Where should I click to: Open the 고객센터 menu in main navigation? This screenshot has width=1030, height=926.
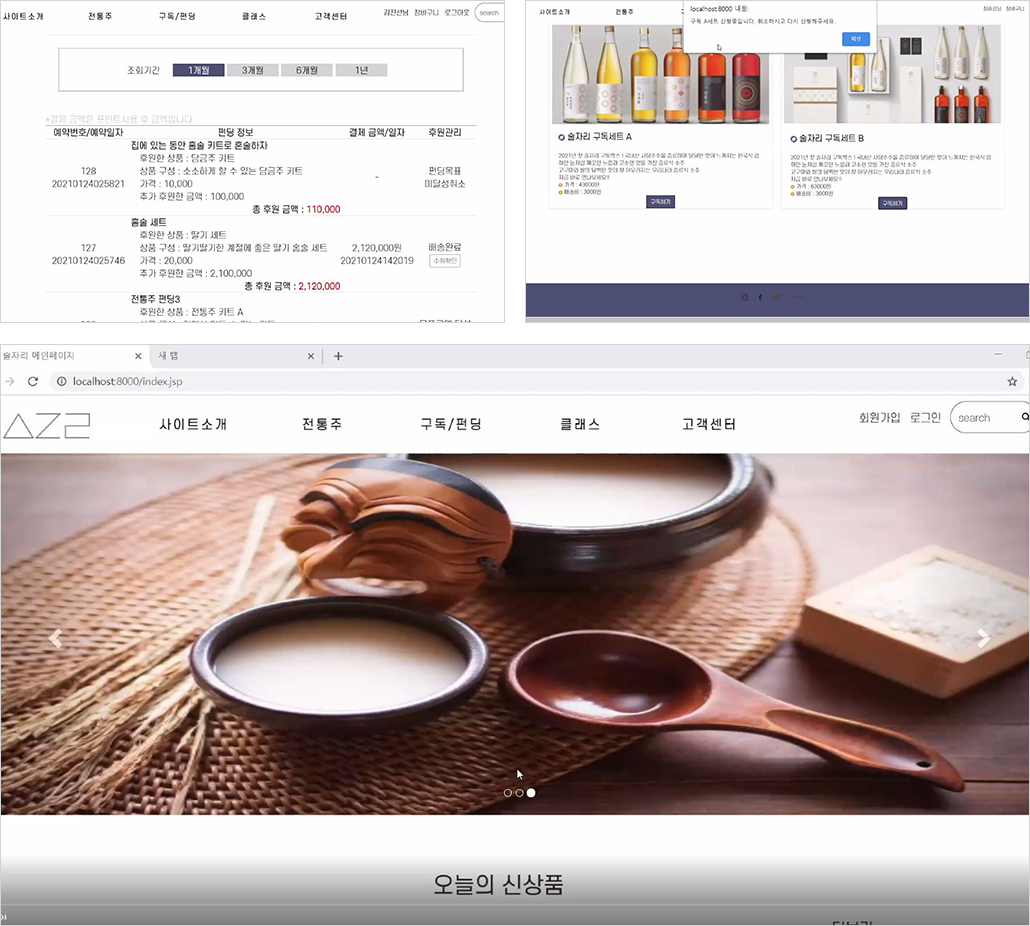point(709,424)
